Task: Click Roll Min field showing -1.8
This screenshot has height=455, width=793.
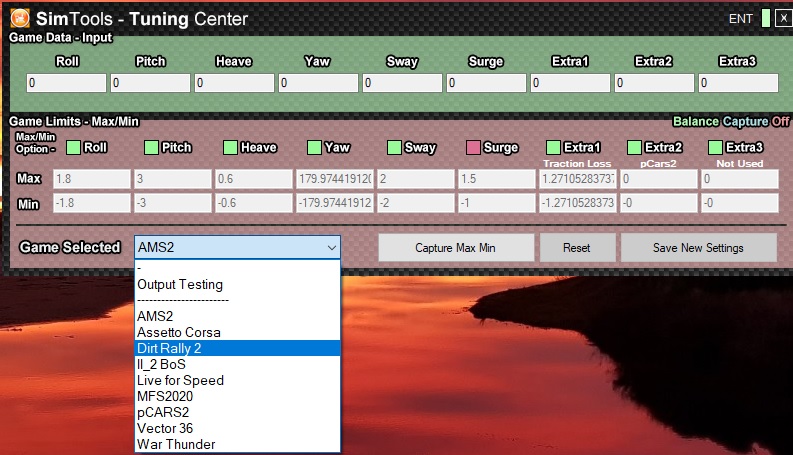Action: [x=92, y=203]
